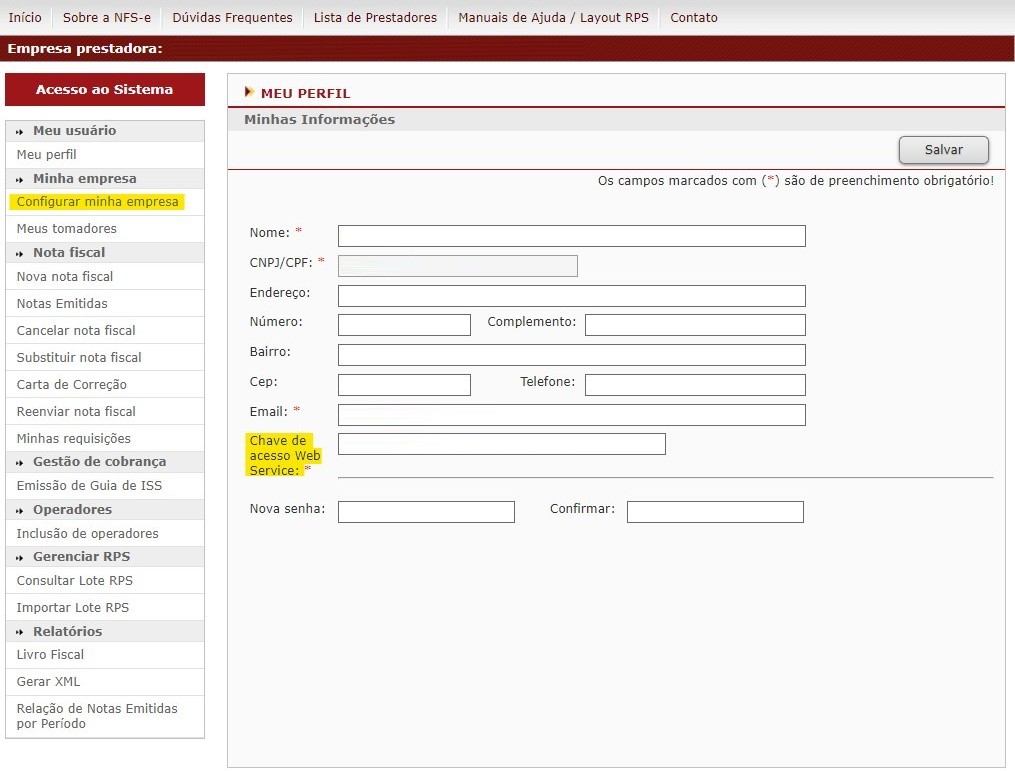Focus the Nome input field
Screen dimensions: 1015x771
571,236
